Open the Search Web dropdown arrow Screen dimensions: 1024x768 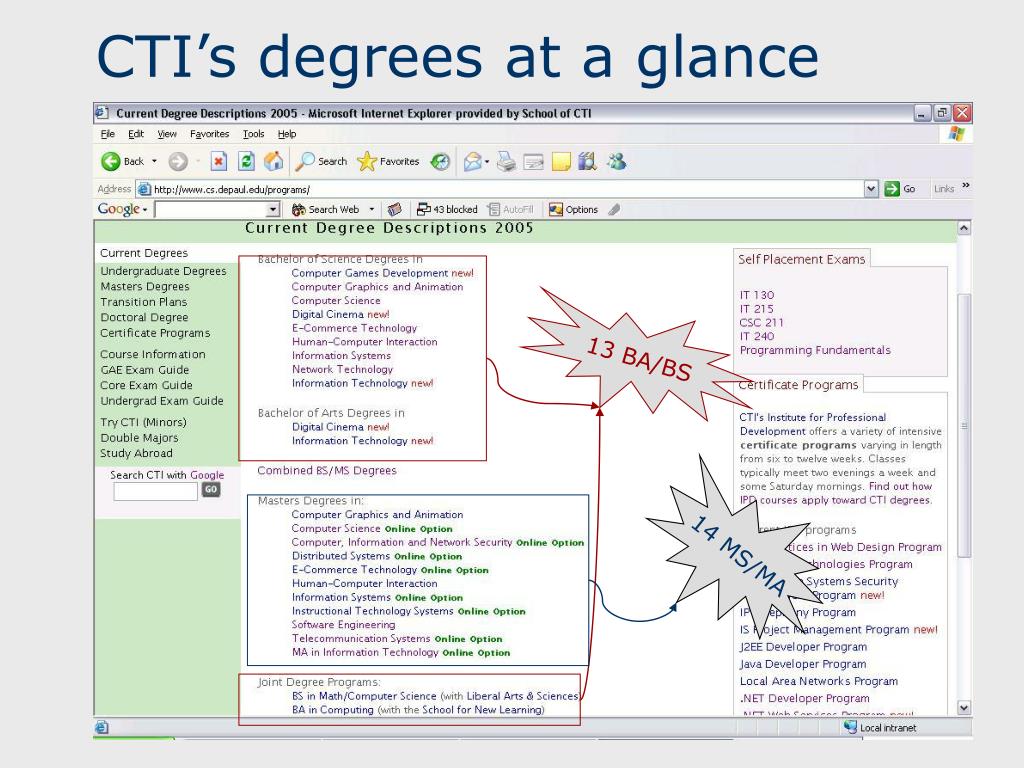pos(372,210)
